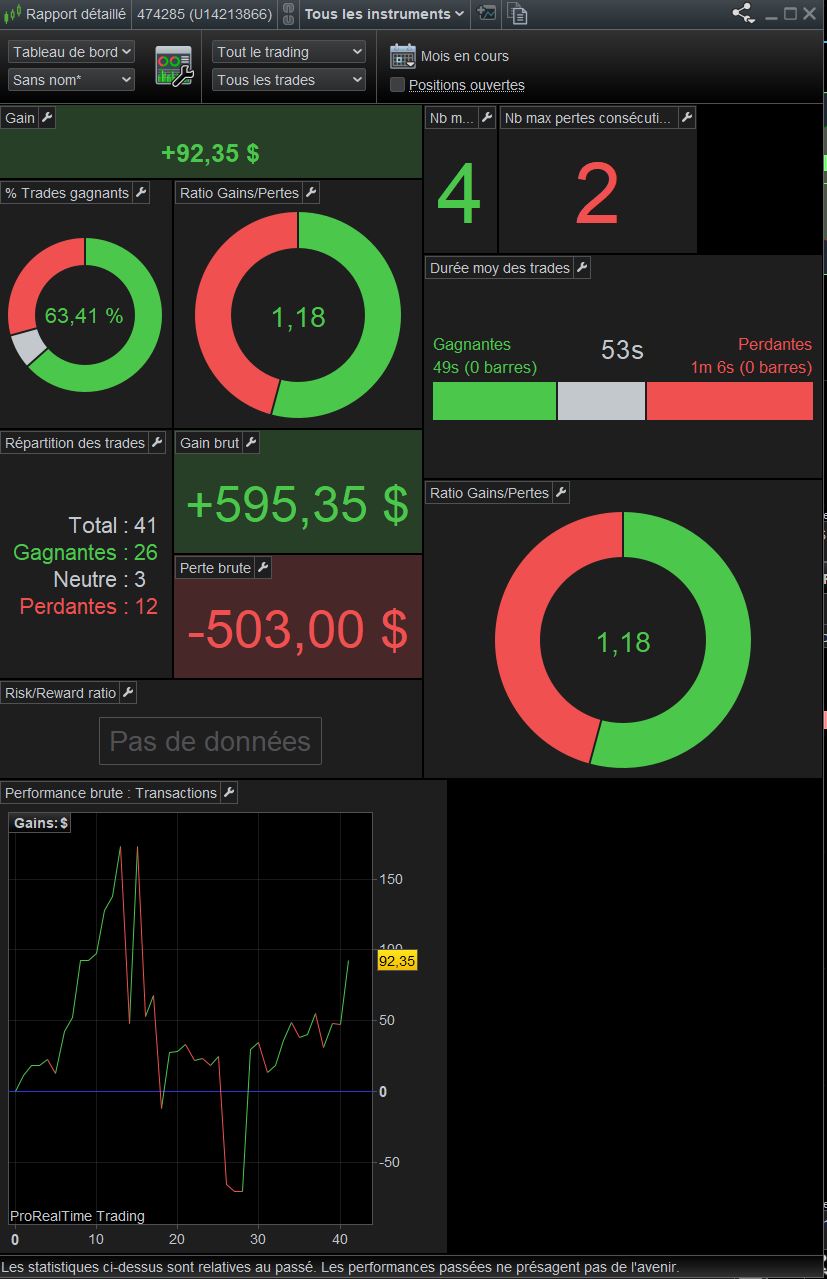Expand the Sans nom* dropdown
The image size is (827, 1279).
tap(71, 80)
